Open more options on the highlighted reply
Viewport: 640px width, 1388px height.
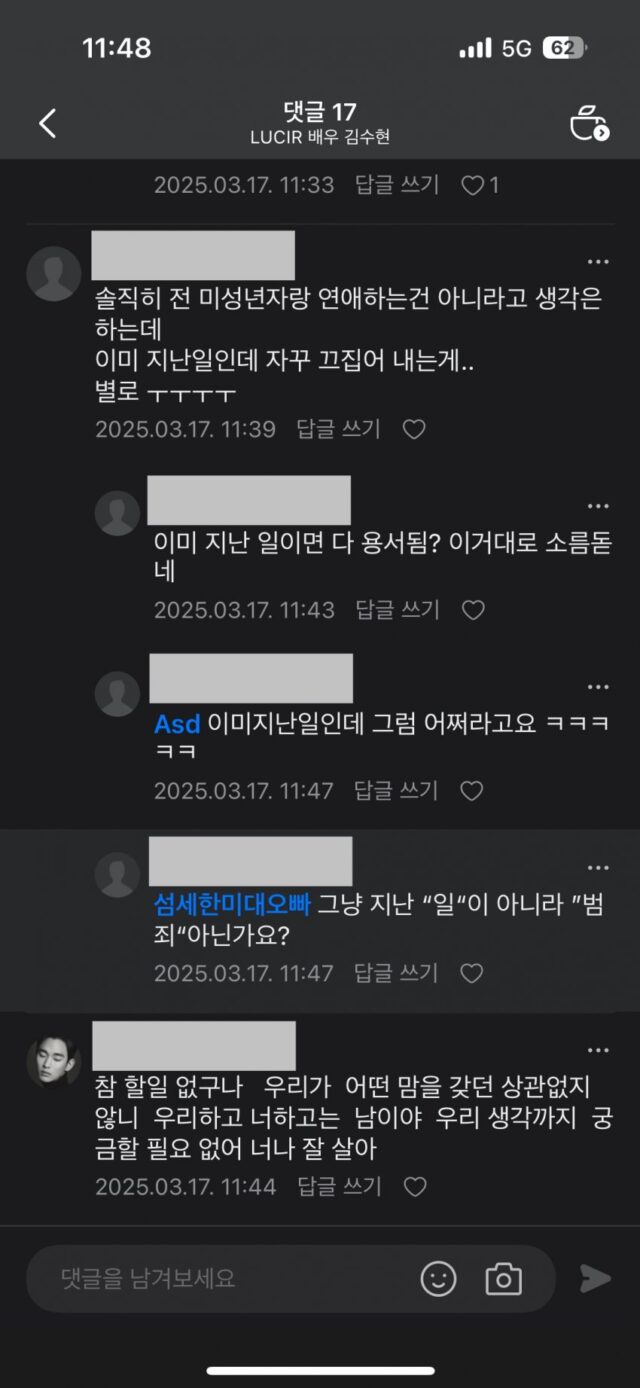click(x=598, y=868)
